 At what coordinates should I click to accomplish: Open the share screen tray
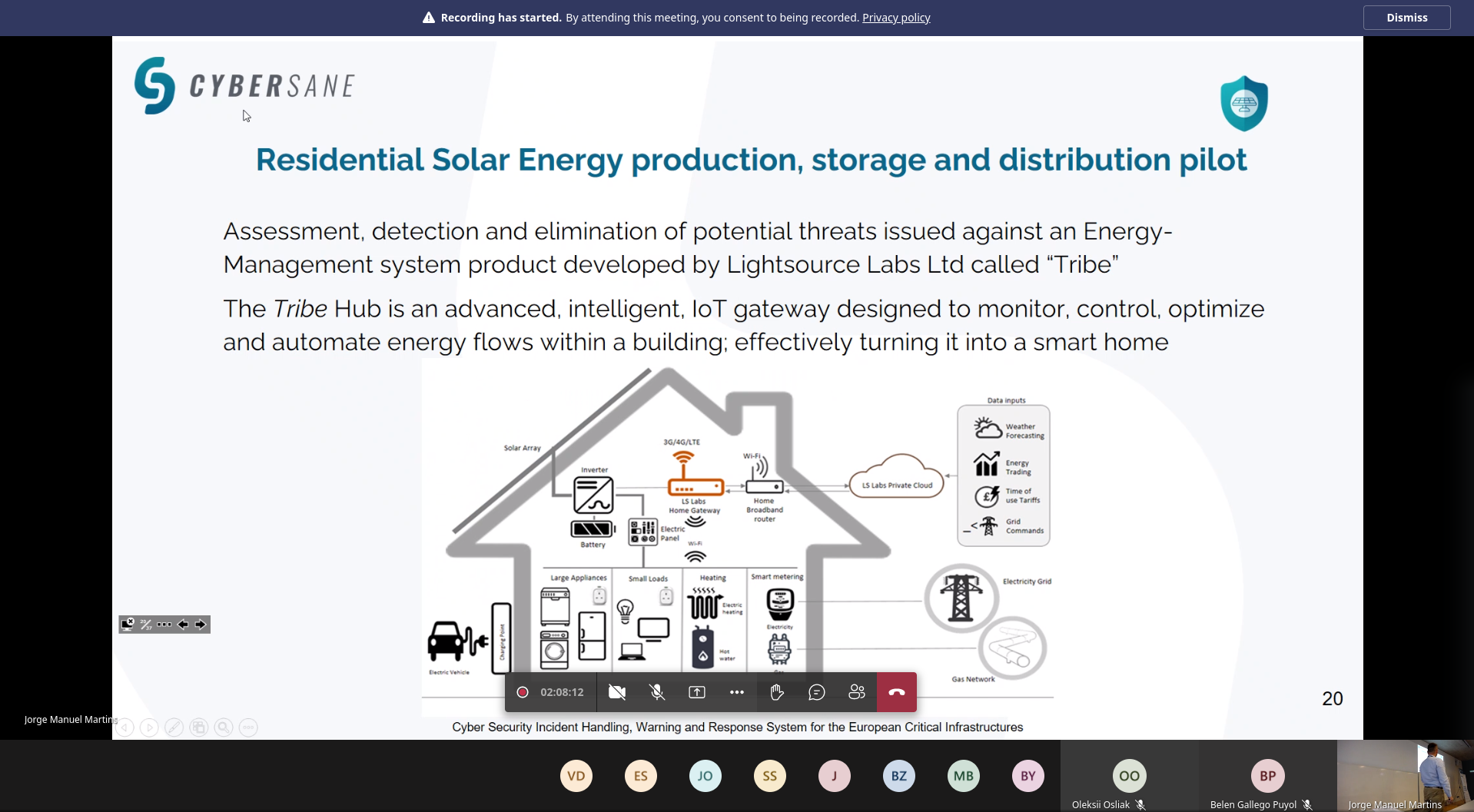point(697,692)
